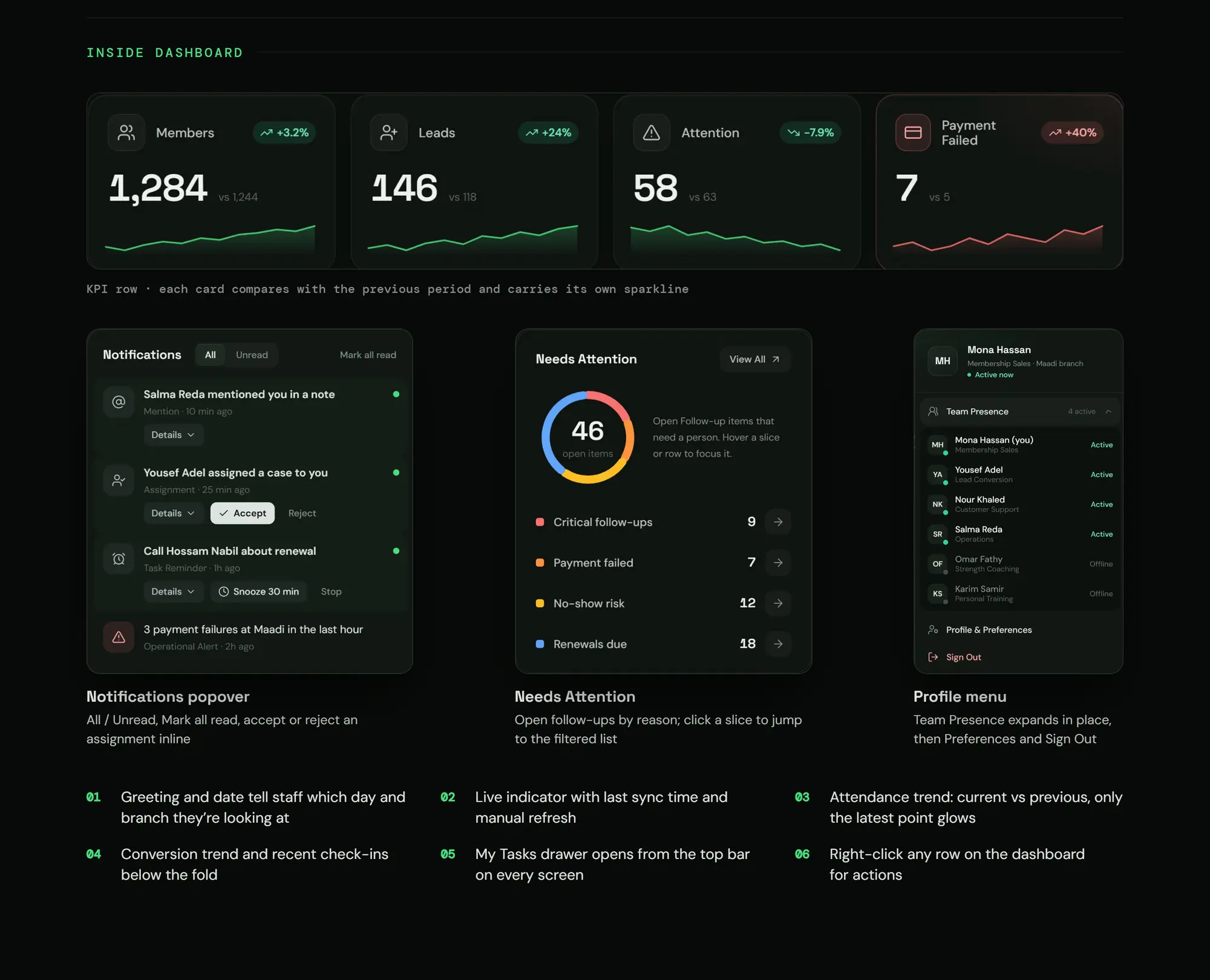1210x980 pixels.
Task: Click the Members card people icon
Action: coord(126,132)
